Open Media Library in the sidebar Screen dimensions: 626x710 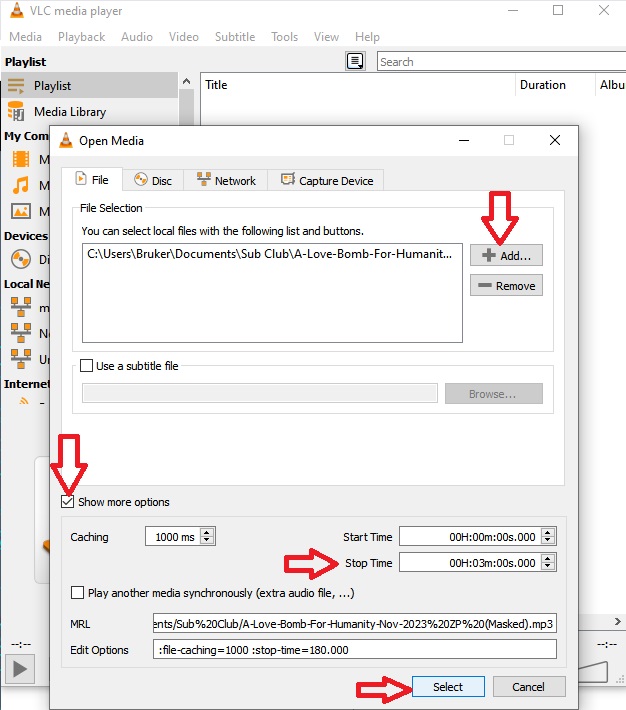(89, 111)
